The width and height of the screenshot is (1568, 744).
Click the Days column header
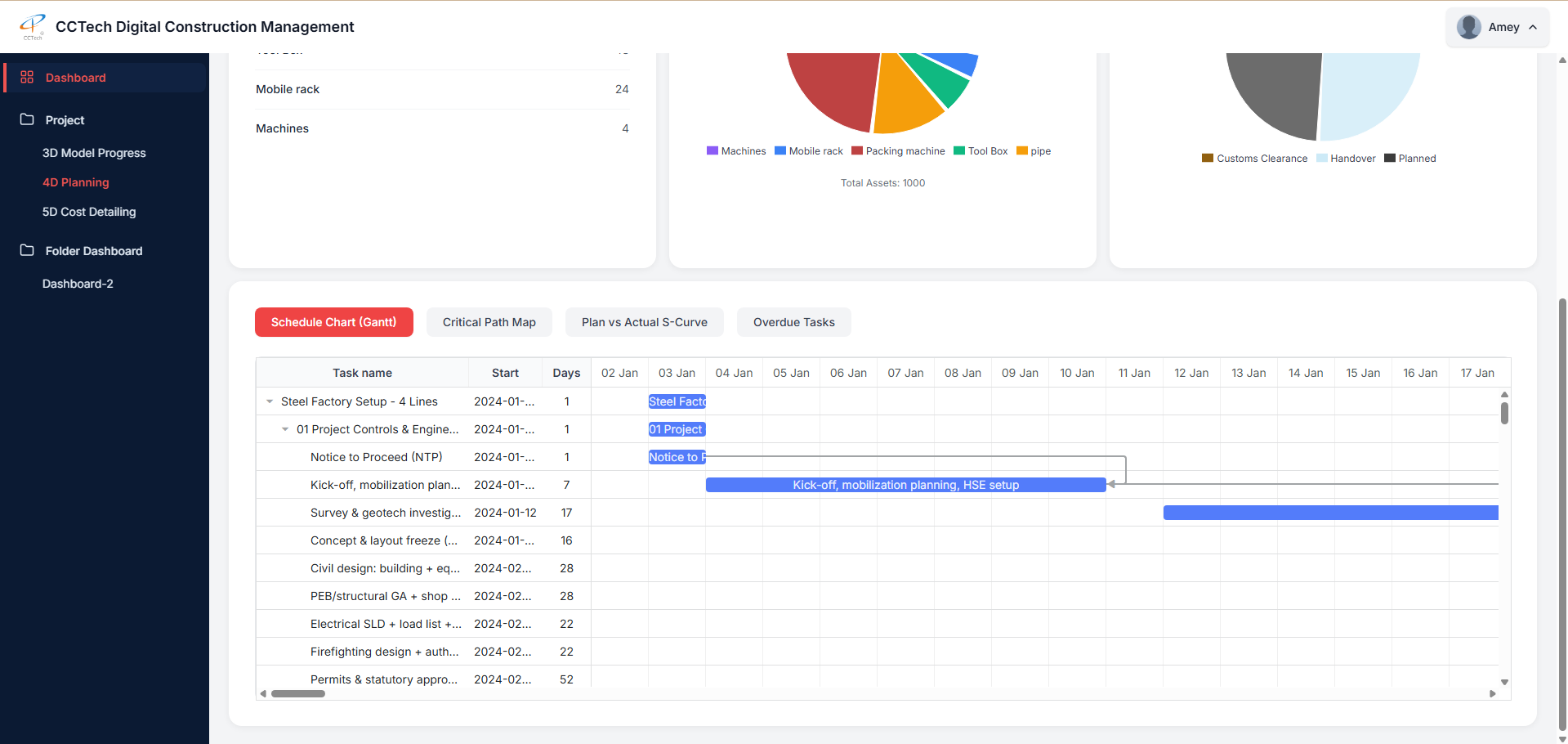[x=566, y=373]
